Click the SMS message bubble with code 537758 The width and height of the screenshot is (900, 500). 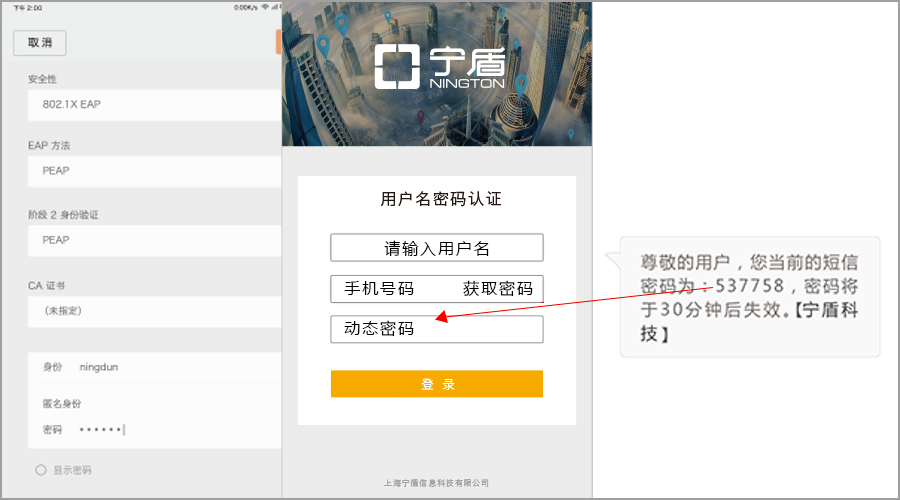pyautogui.click(x=749, y=297)
